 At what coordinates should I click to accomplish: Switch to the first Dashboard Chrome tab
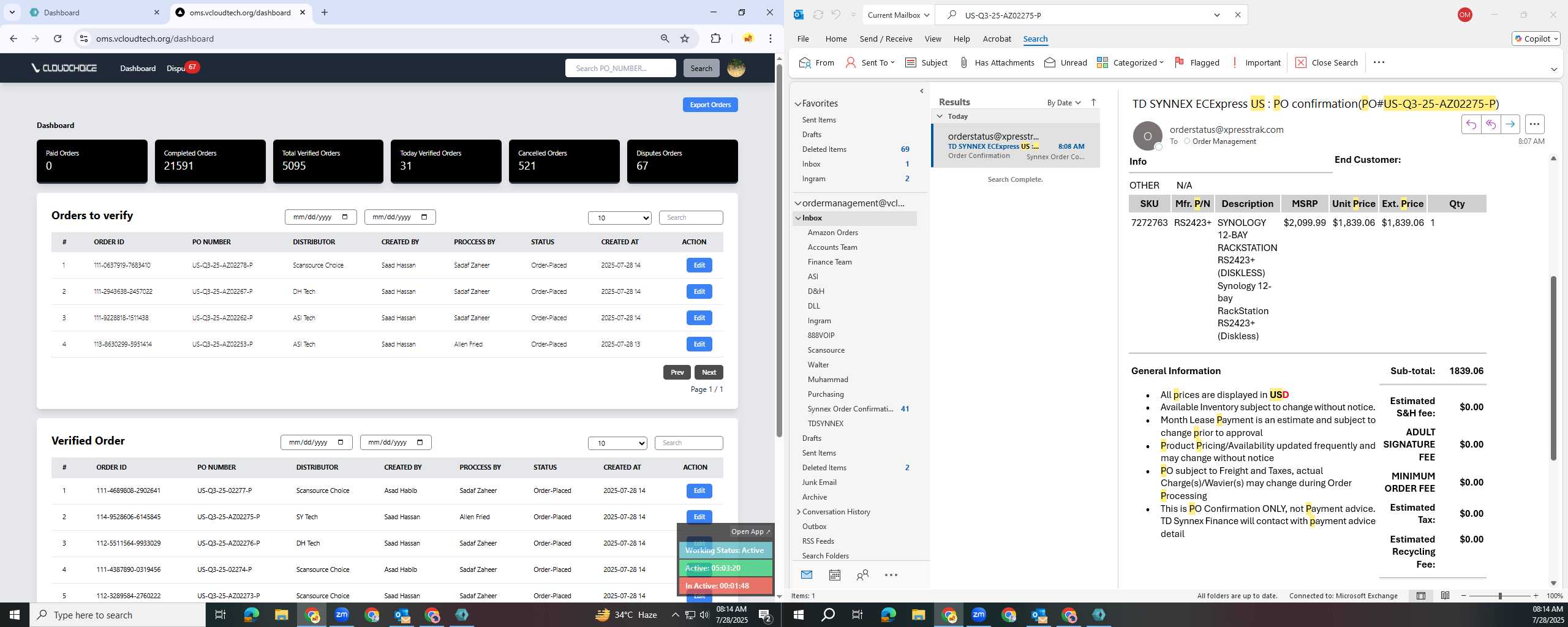(92, 12)
